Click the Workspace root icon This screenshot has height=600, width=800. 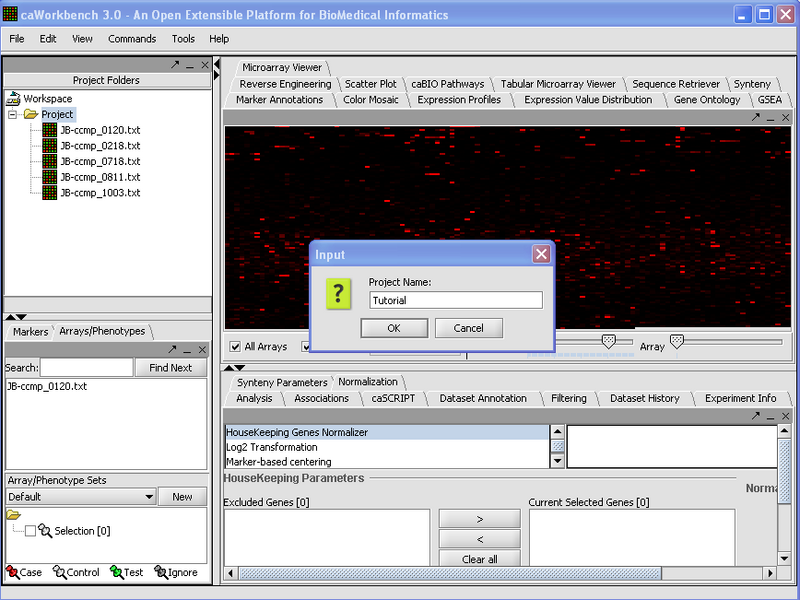(x=14, y=99)
